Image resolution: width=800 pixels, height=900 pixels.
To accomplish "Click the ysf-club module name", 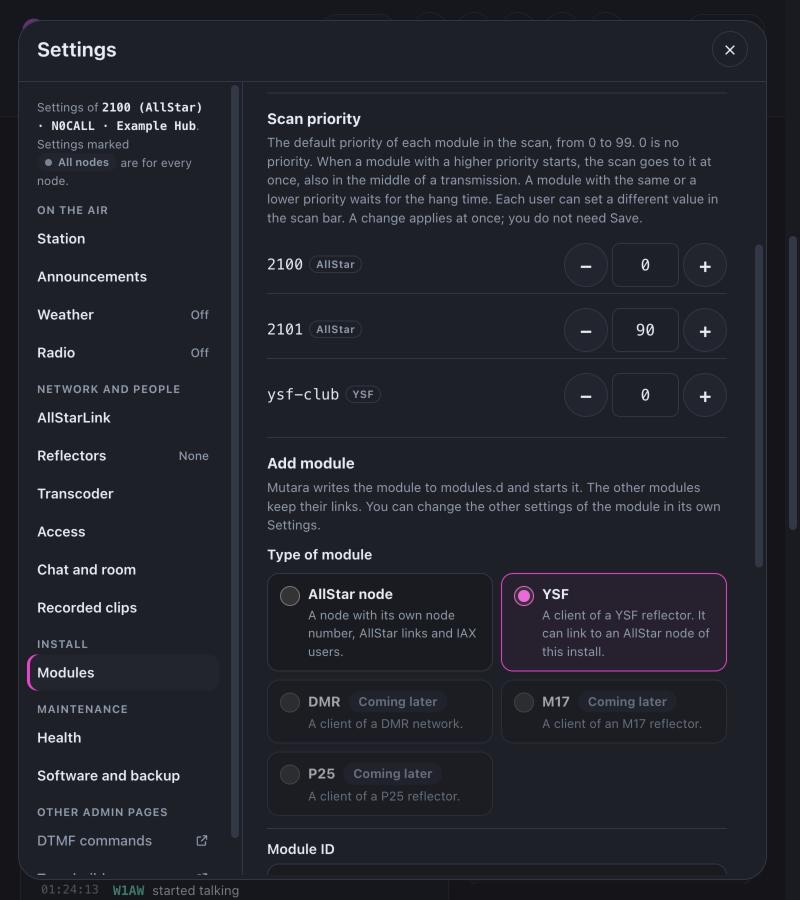I will coord(303,394).
